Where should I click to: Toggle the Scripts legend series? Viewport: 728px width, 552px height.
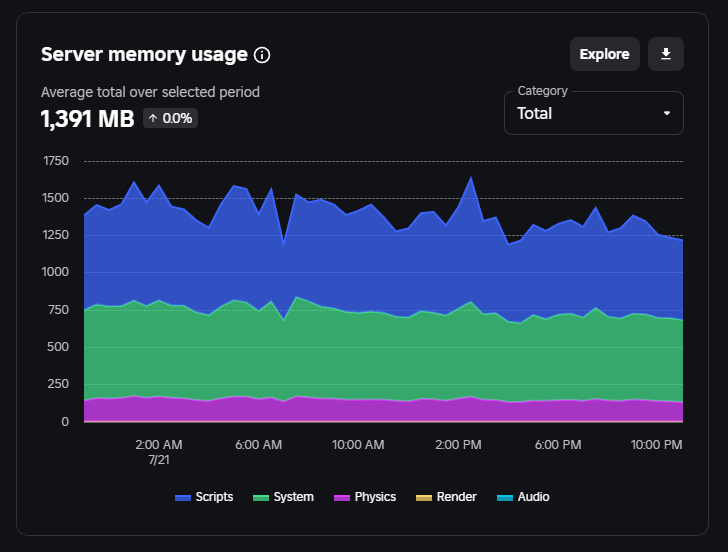[x=204, y=497]
